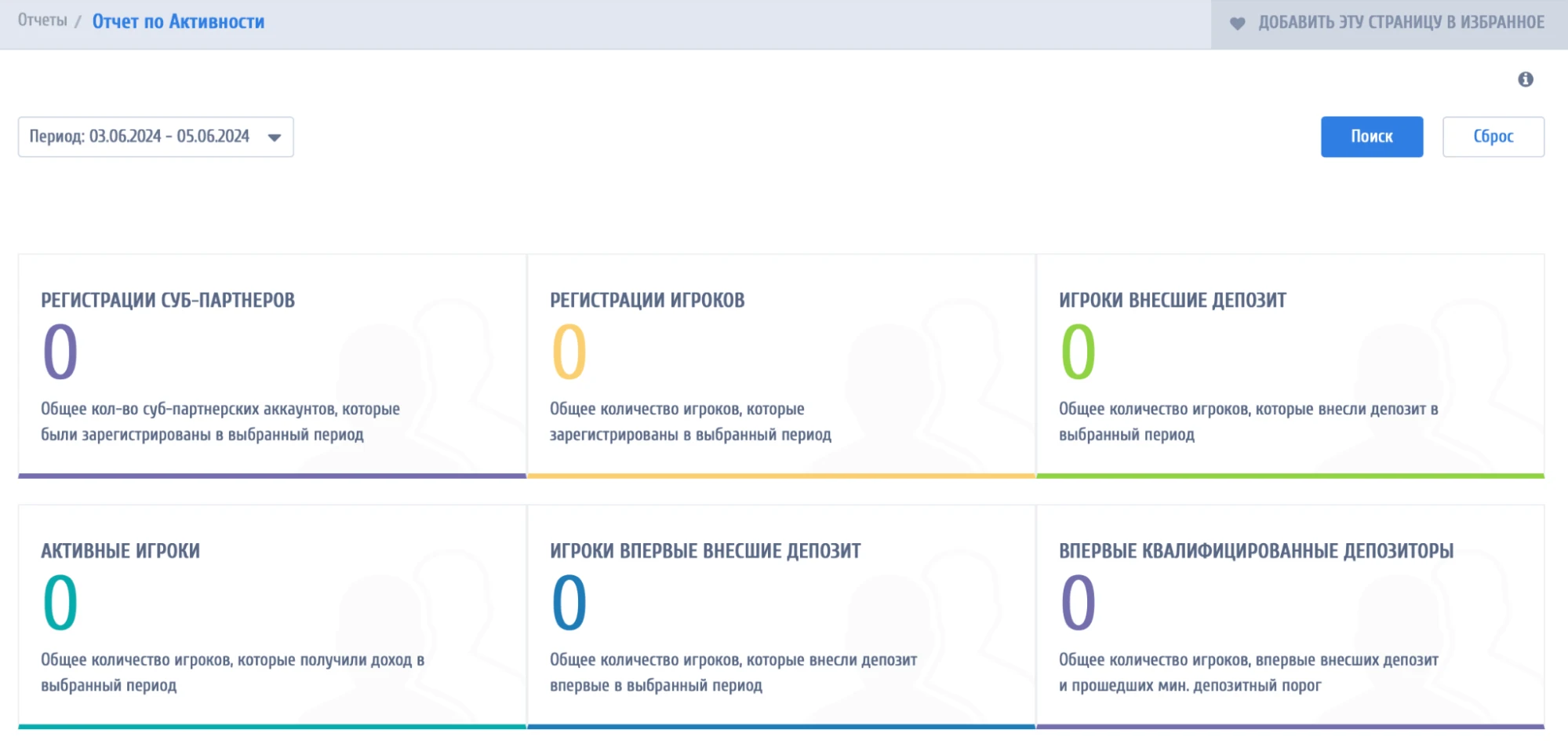Click the blue Поиск button

1372,137
